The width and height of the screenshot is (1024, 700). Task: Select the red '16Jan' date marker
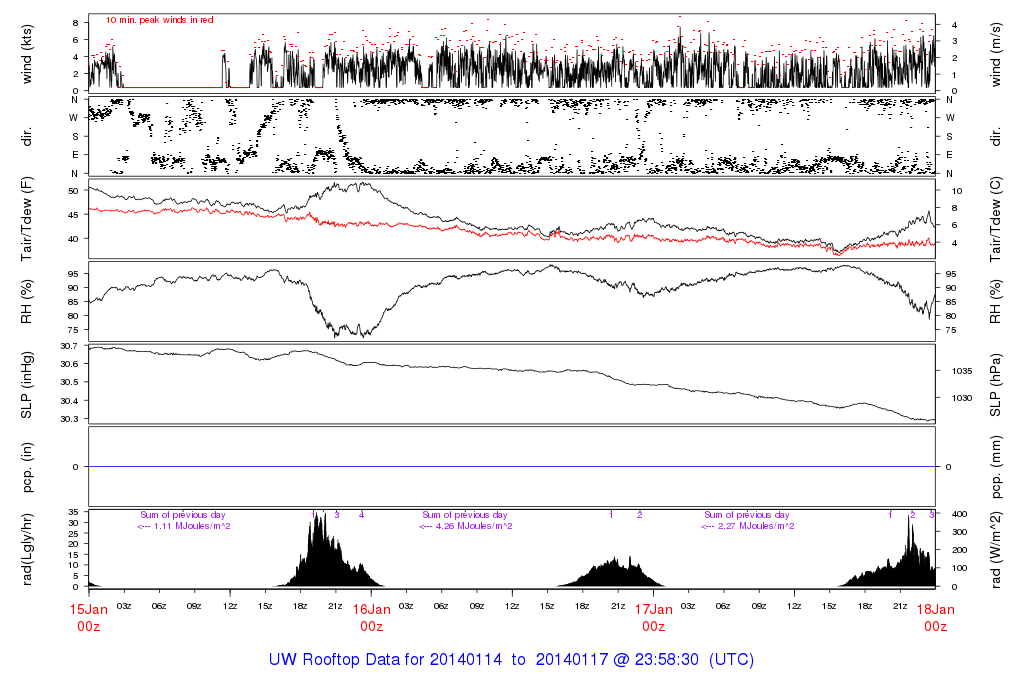(371, 608)
